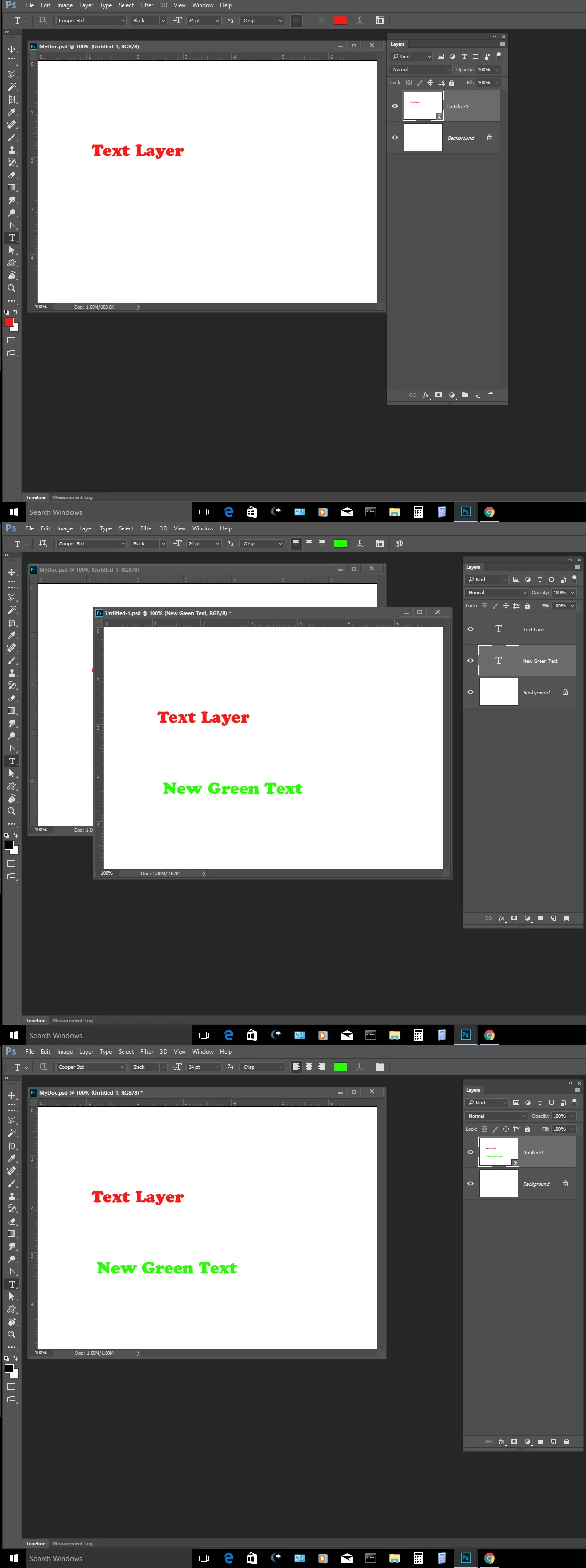Viewport: 586px width, 1568px height.
Task: Select Dodge tool in Photoshop with Doc: 1.00M/1.00M status
Action: tap(12, 1259)
